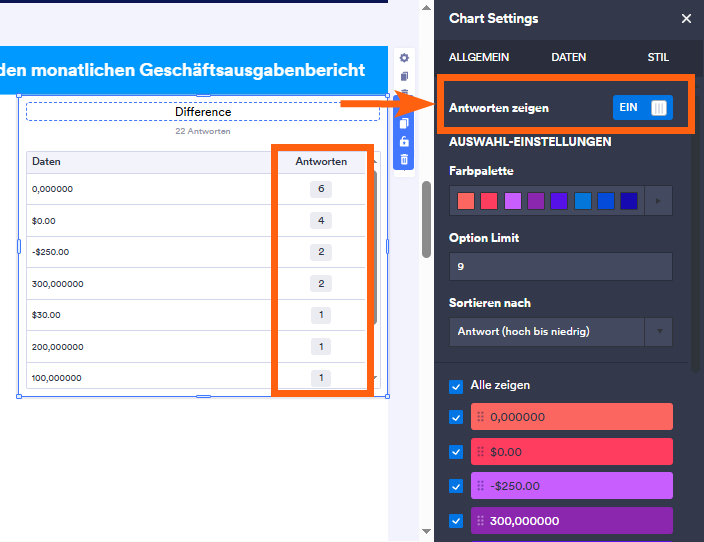
Task: Click the table's scroll-down arrow at bottom
Action: [x=375, y=377]
